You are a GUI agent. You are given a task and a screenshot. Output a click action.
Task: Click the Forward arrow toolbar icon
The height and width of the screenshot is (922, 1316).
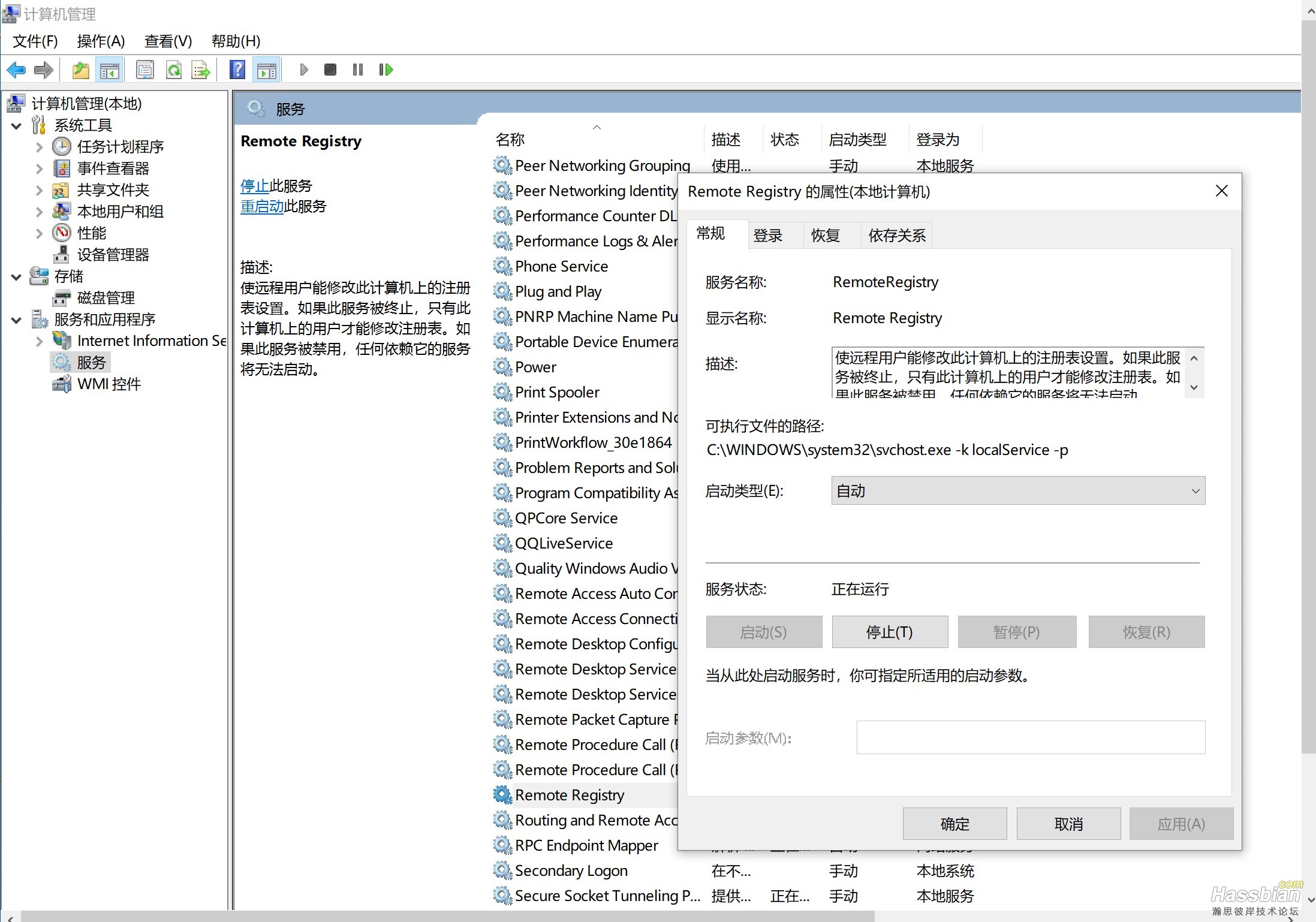tap(44, 70)
